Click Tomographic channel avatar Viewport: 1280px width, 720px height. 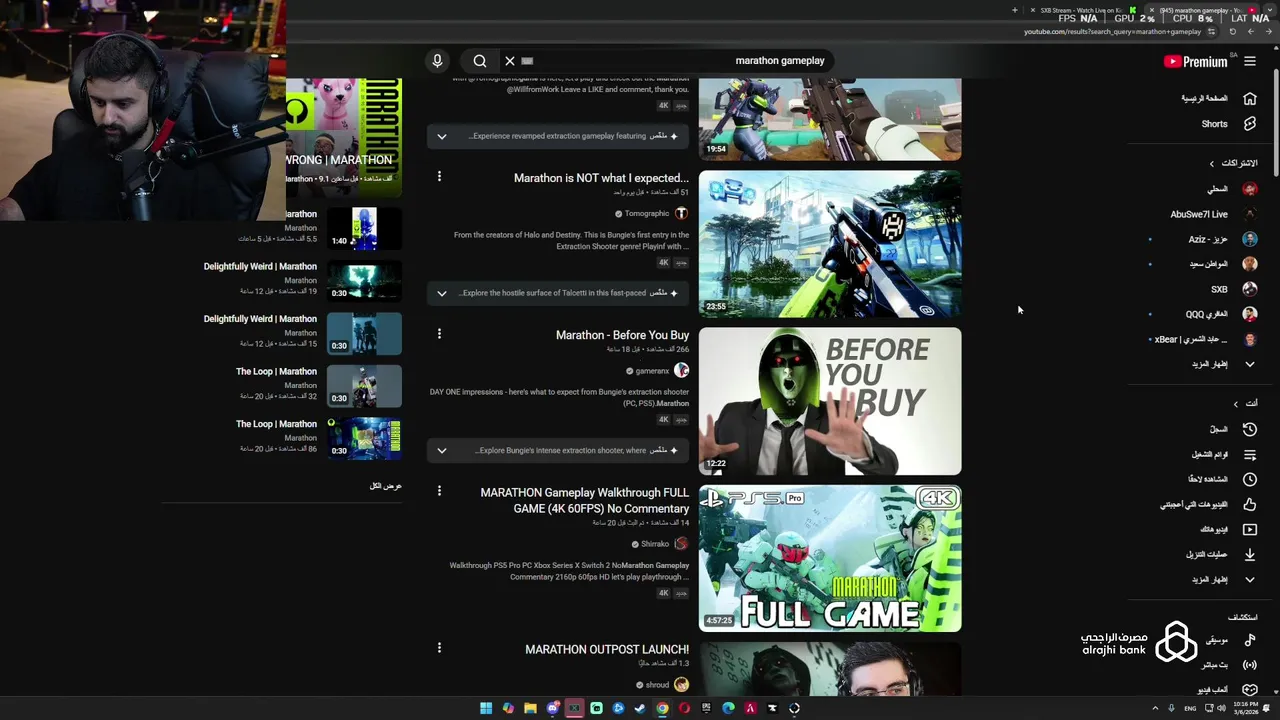pyautogui.click(x=682, y=213)
